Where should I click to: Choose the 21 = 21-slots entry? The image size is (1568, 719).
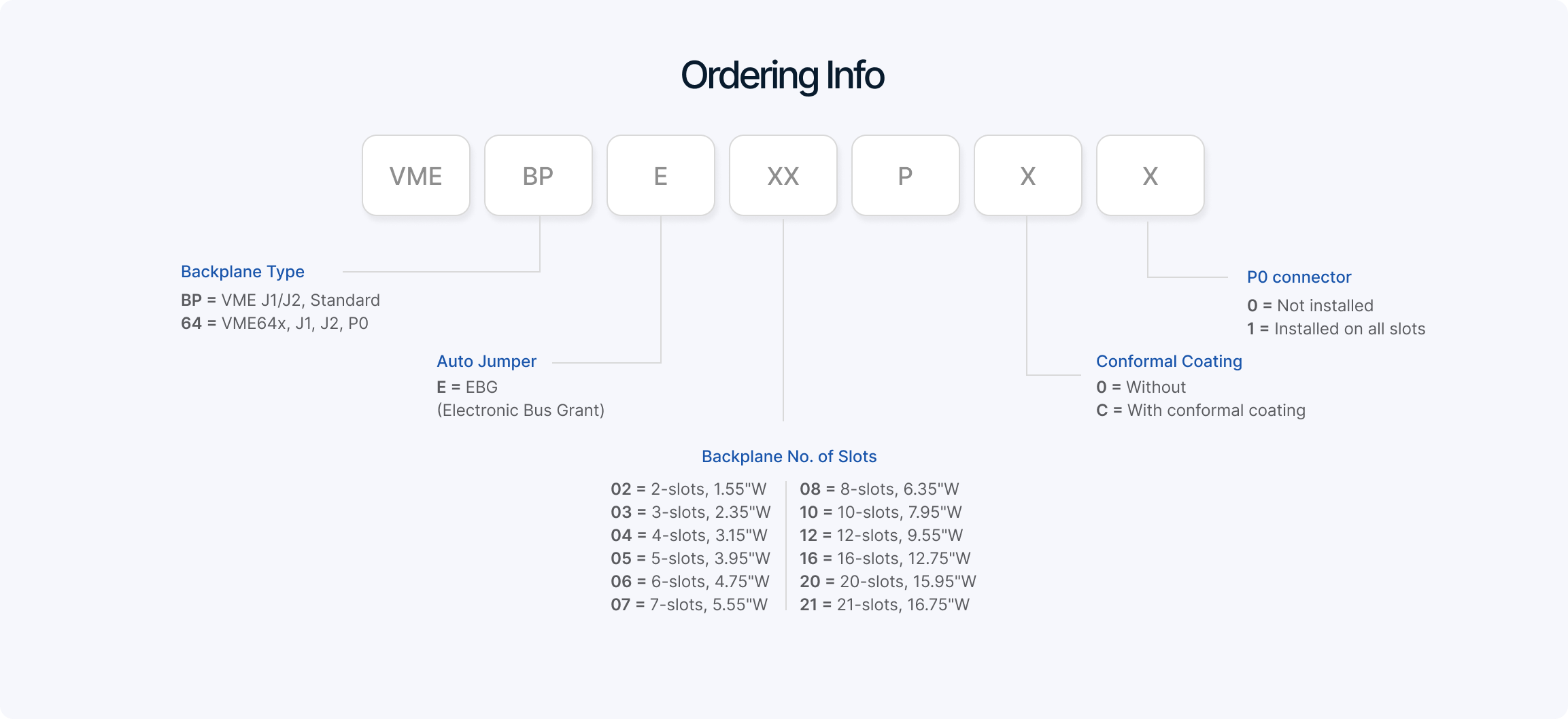tap(884, 605)
